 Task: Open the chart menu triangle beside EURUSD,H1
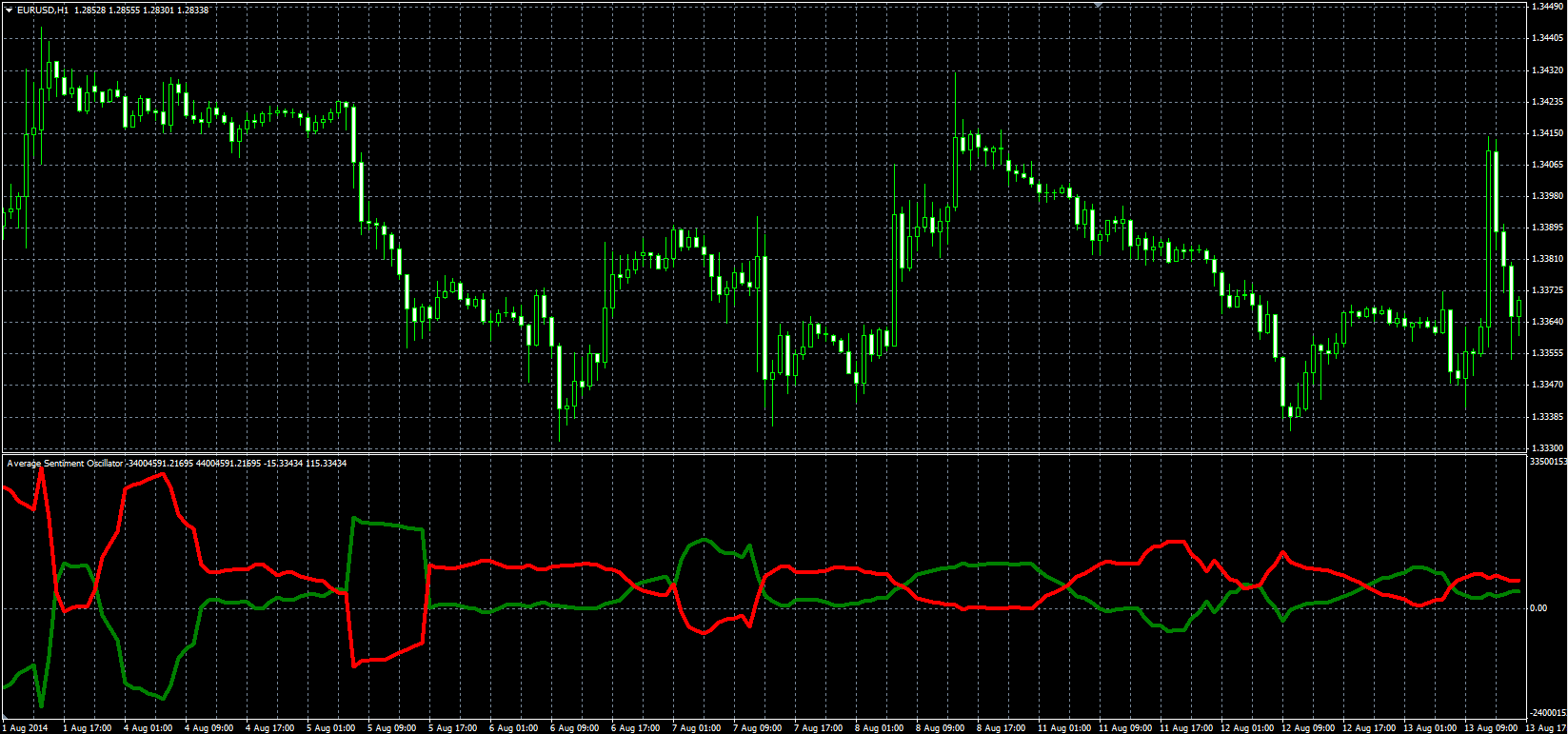[9, 10]
